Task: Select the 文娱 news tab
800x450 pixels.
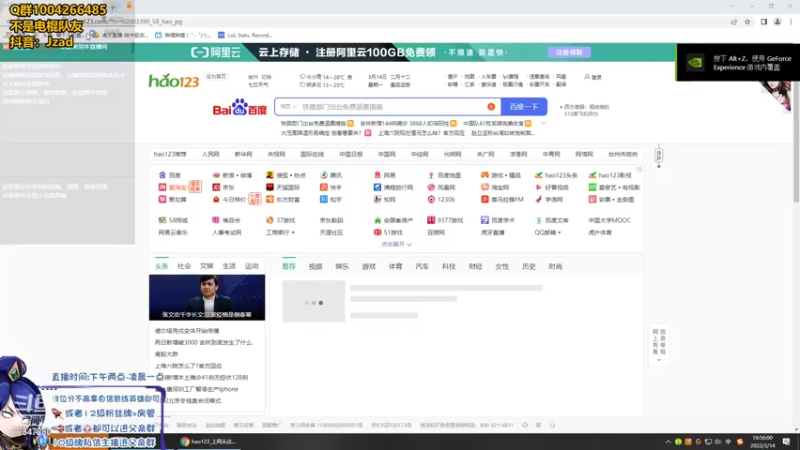Action: 207,266
